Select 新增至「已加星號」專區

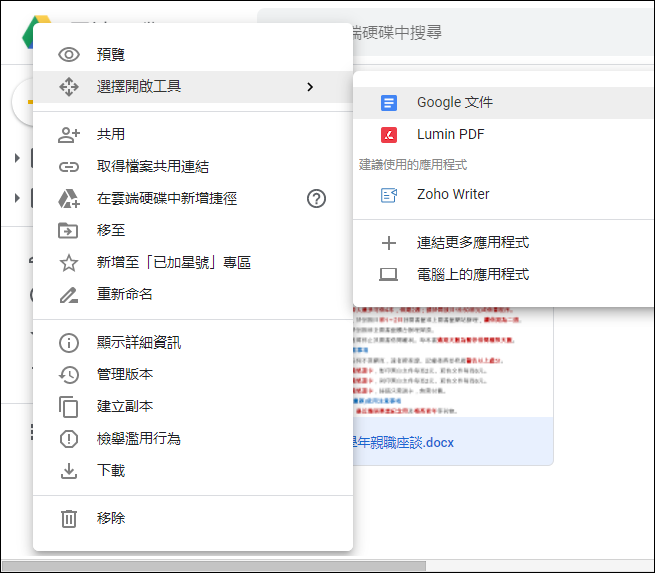193,263
